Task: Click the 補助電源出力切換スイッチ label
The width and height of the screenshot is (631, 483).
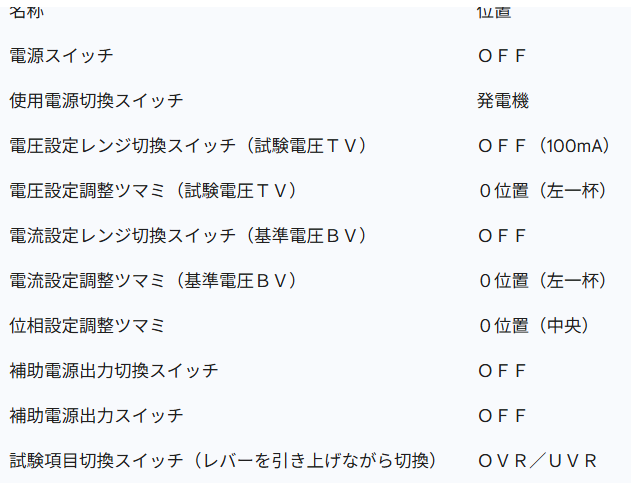Action: (113, 370)
